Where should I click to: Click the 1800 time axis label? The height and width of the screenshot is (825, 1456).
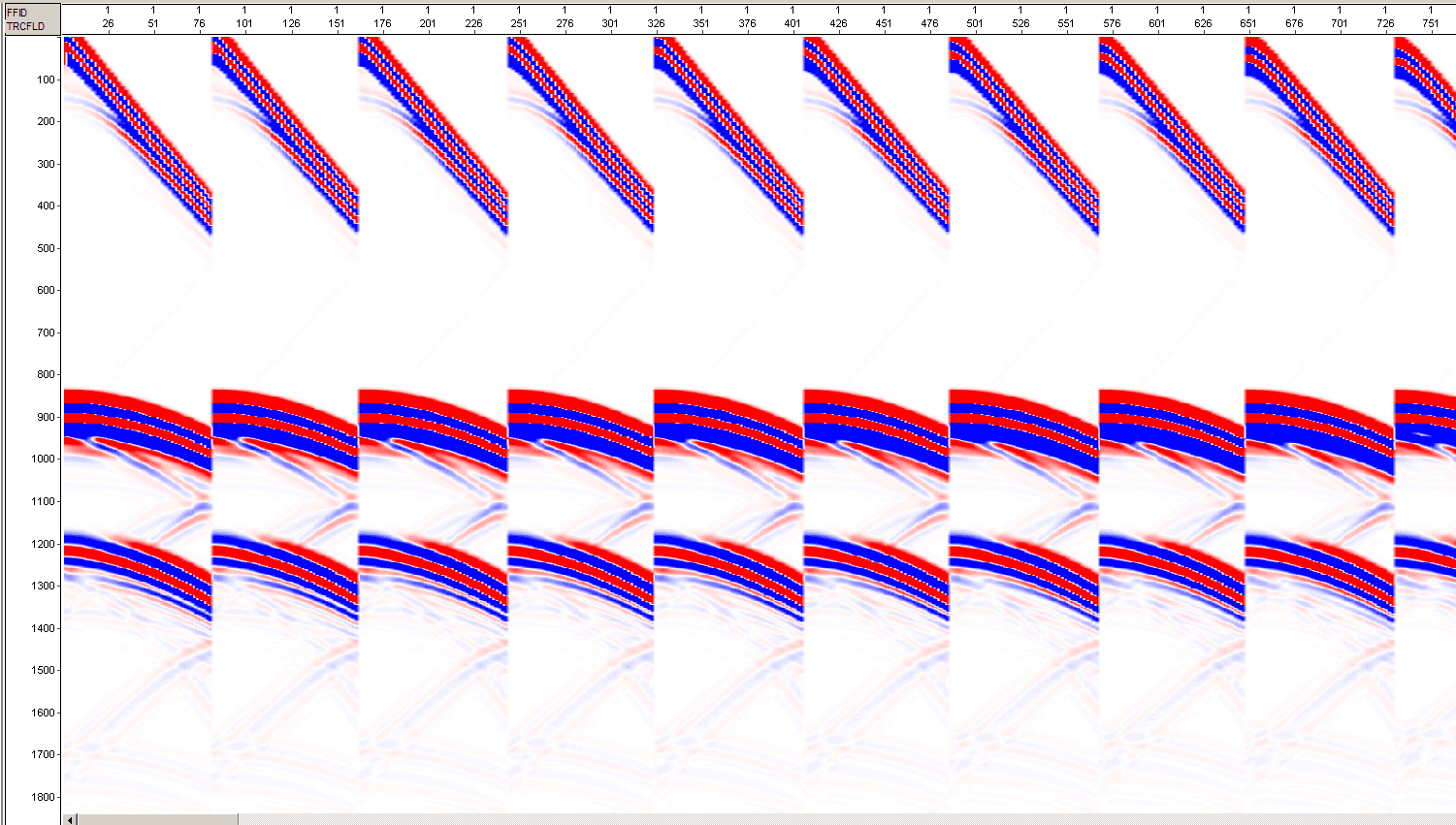pos(44,797)
